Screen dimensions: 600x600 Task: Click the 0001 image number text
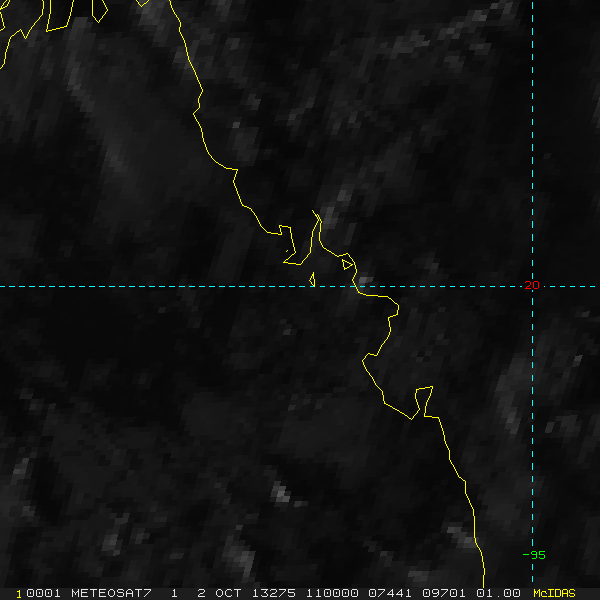coord(43,593)
